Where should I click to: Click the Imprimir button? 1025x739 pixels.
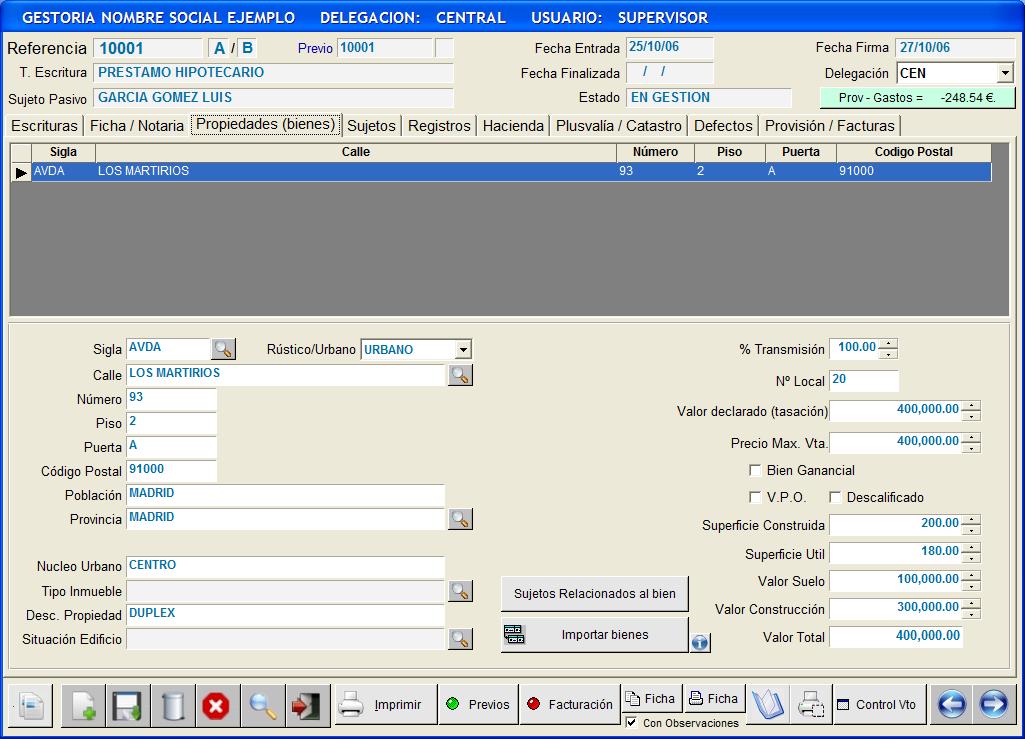pos(386,704)
